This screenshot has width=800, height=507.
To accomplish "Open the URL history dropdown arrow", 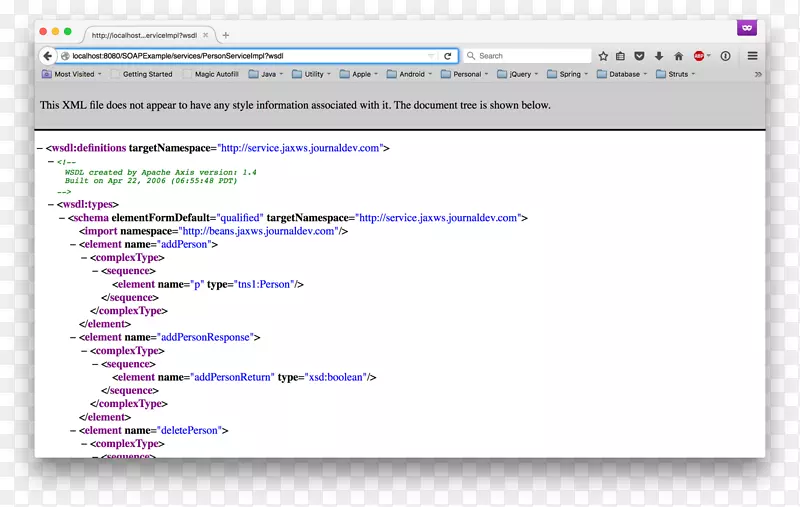I will click(x=431, y=56).
